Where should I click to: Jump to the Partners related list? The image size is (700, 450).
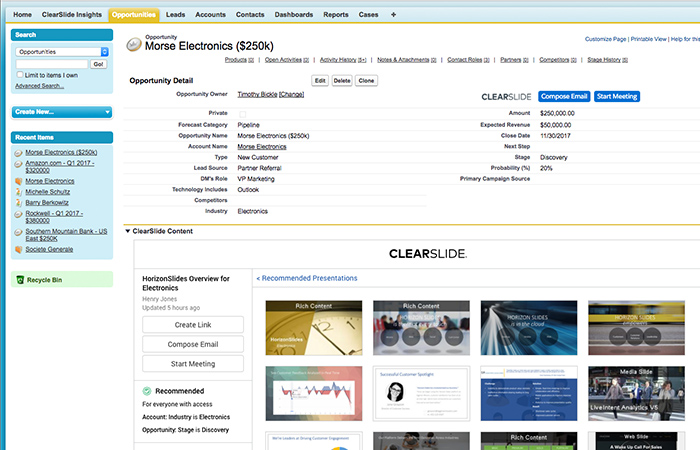(514, 60)
